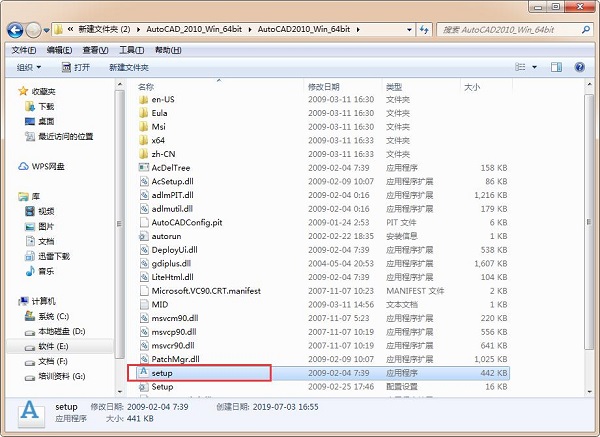This screenshot has width=600, height=437.
Task: Open drive 系统 (C:)
Action: click(47, 316)
